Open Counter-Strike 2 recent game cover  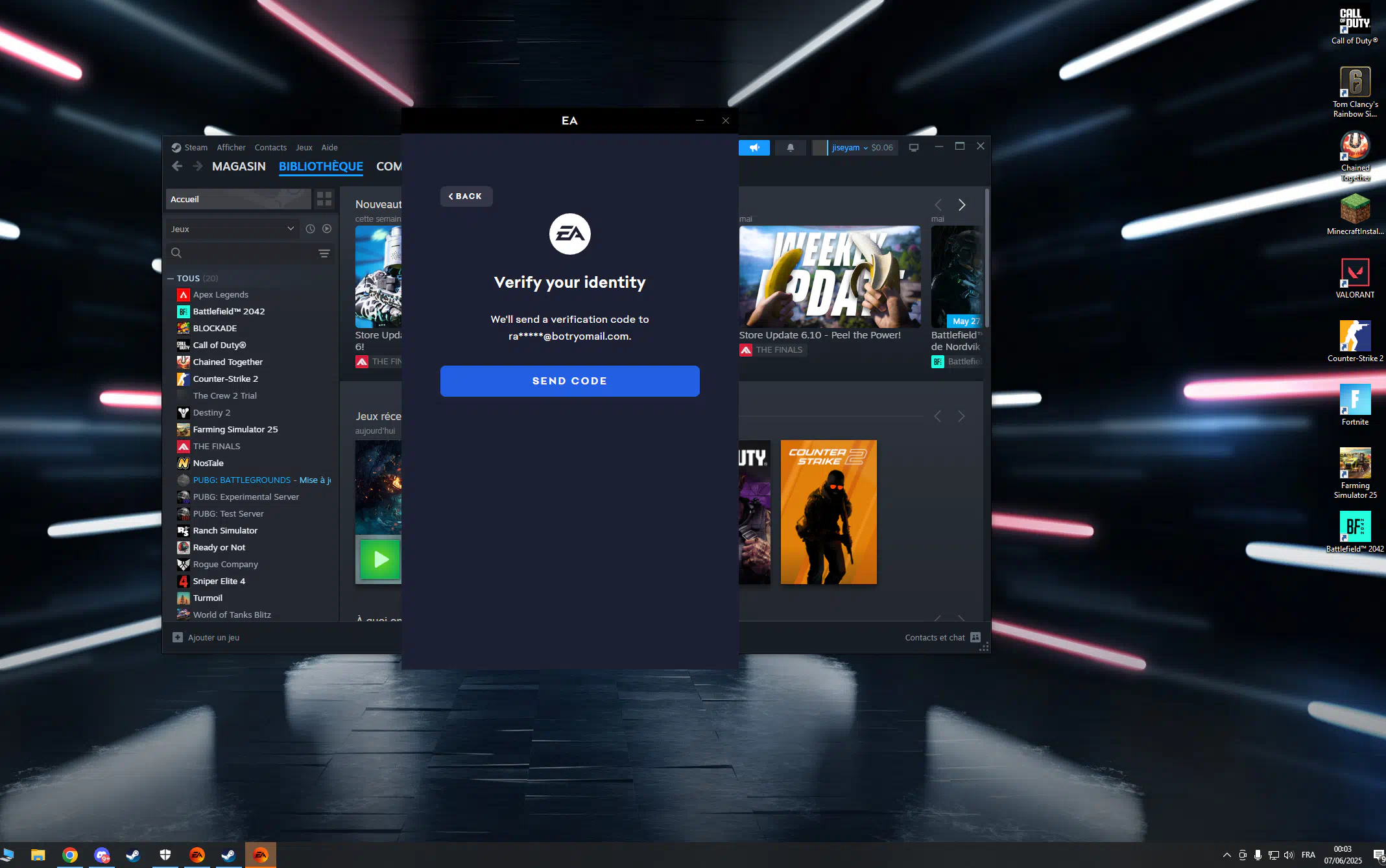tap(828, 512)
